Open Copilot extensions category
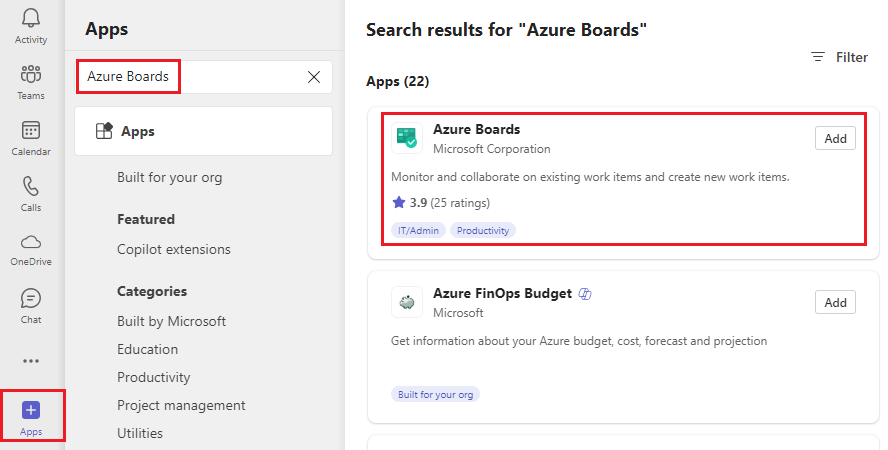The width and height of the screenshot is (888, 450). click(173, 249)
